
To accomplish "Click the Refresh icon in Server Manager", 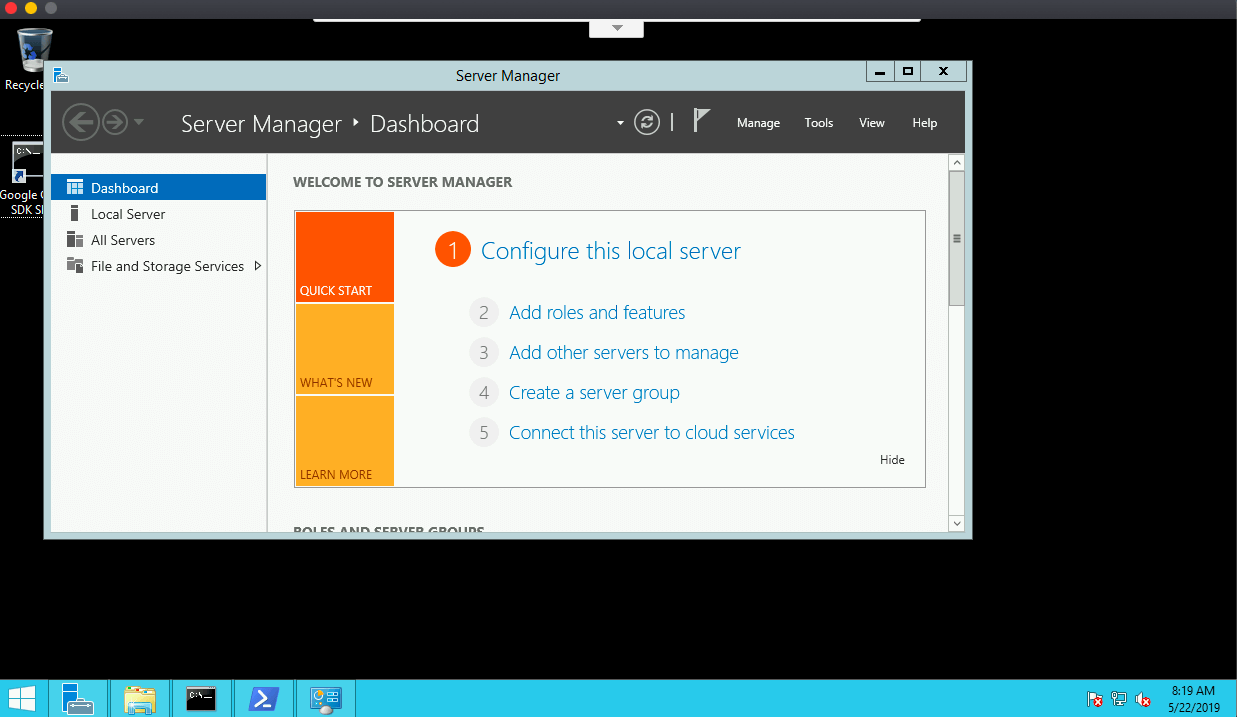I will click(646, 122).
